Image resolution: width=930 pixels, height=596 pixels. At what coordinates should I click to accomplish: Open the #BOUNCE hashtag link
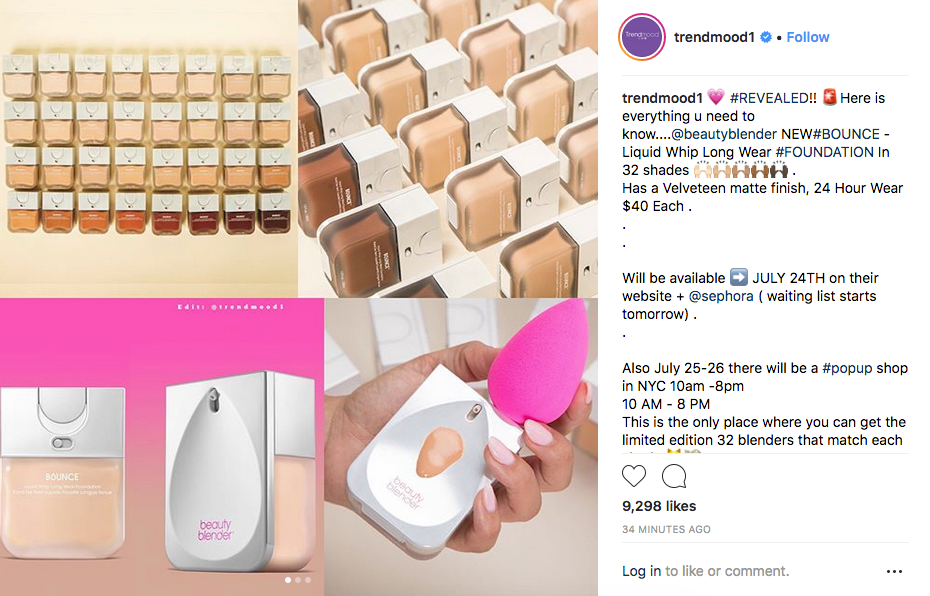[846, 134]
